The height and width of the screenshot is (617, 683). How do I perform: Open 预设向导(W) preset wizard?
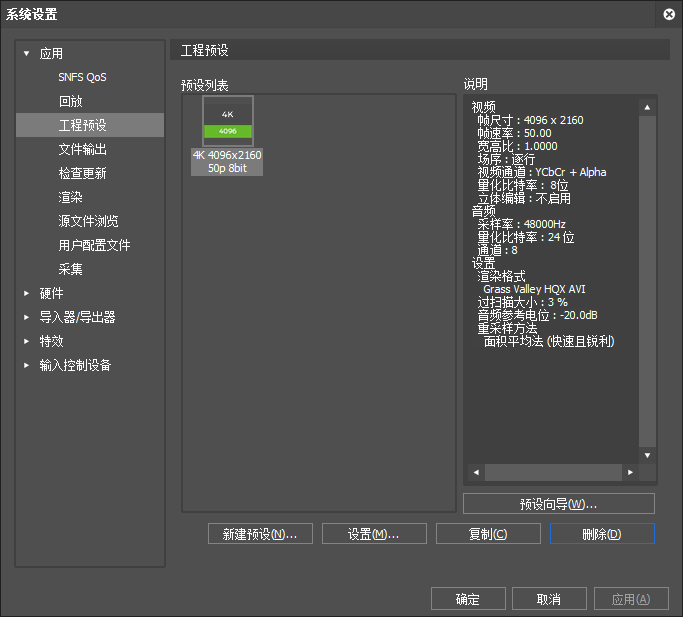pyautogui.click(x=558, y=504)
